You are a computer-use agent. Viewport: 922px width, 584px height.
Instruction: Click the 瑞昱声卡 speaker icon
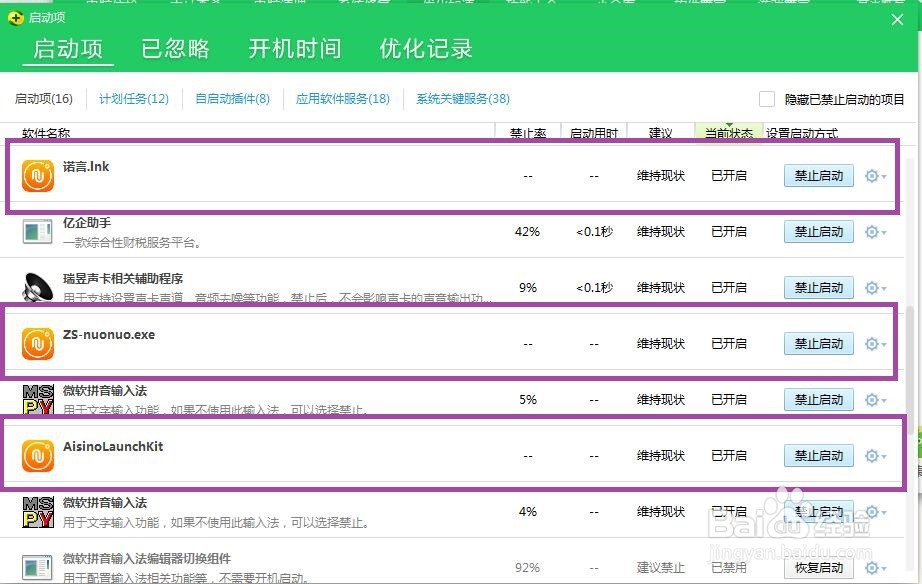[38, 288]
